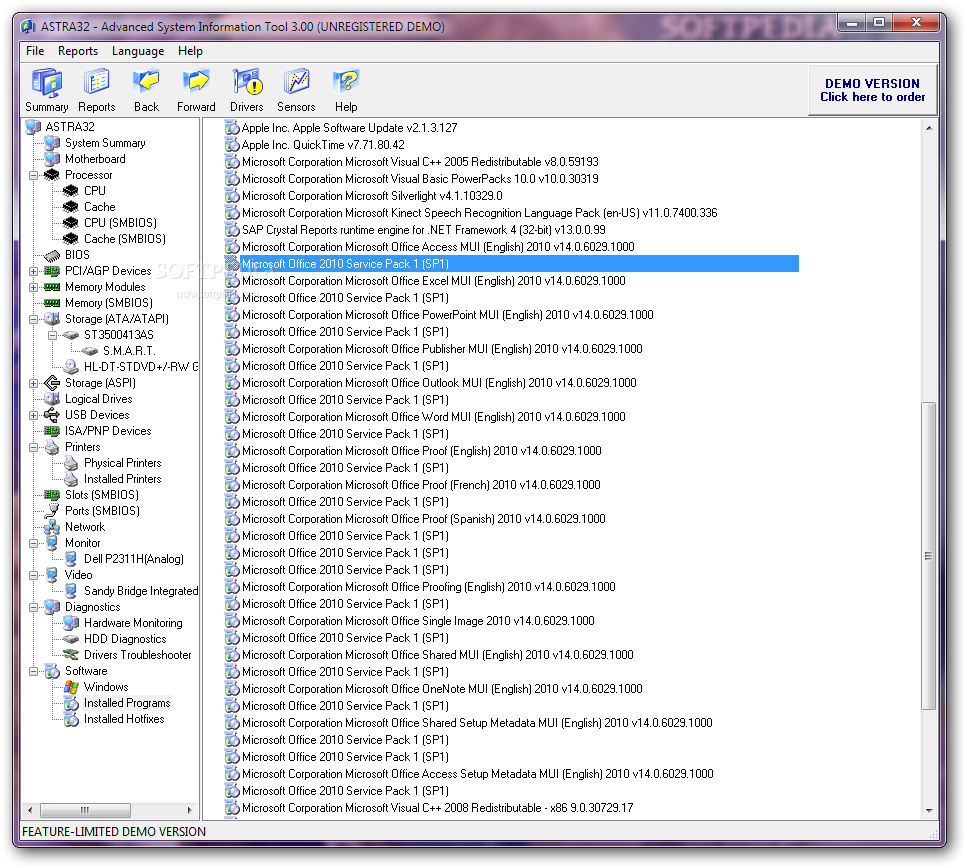Select the Office Proof (French) 2010 entry
967x868 pixels.
pyautogui.click(x=421, y=485)
